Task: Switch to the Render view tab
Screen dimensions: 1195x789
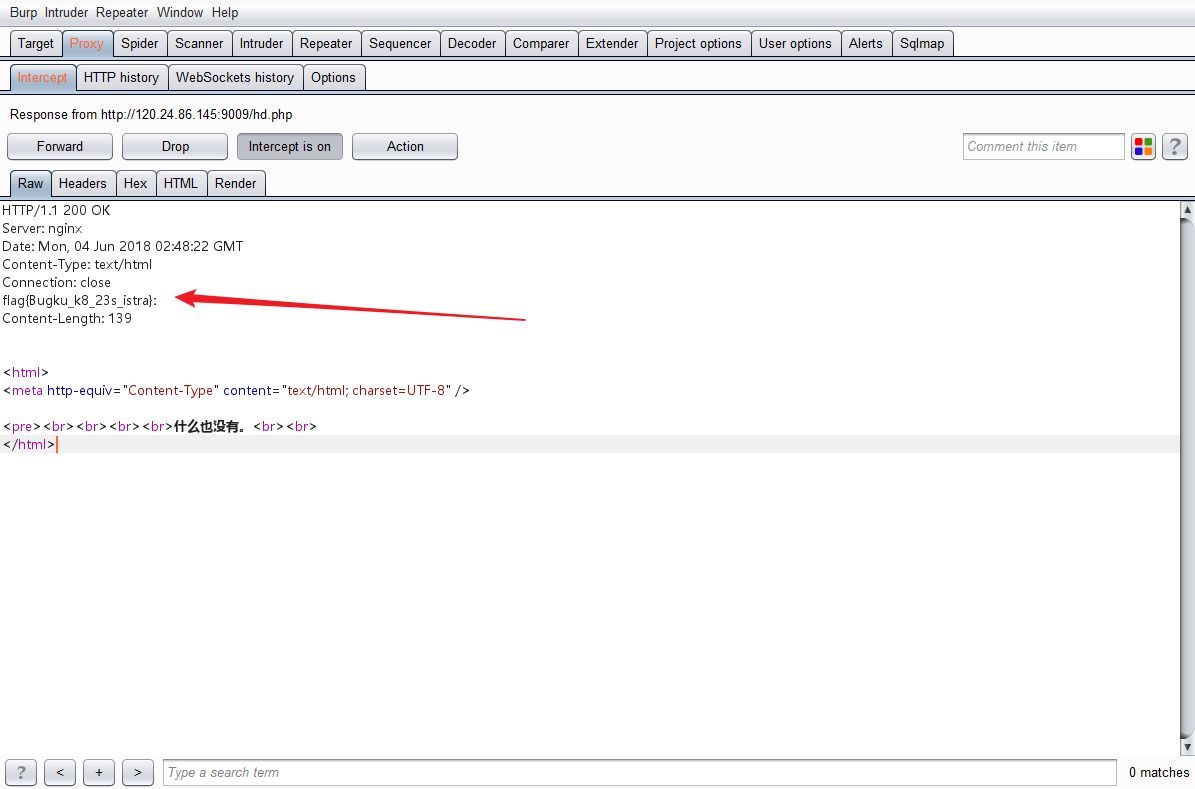Action: click(235, 183)
